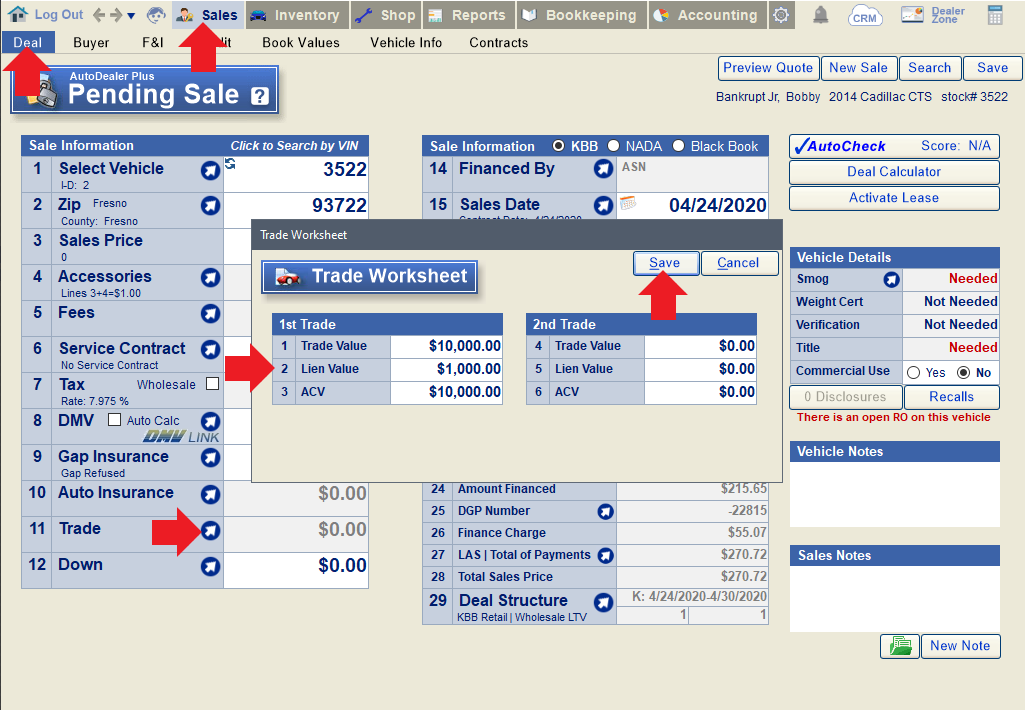Open the settings gear icon
This screenshot has height=710, width=1025.
point(781,14)
